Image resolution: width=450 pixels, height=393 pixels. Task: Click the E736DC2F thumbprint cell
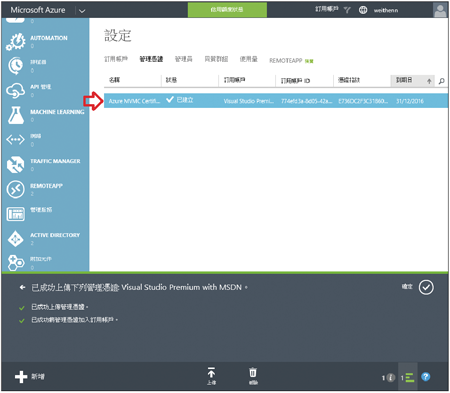click(363, 101)
